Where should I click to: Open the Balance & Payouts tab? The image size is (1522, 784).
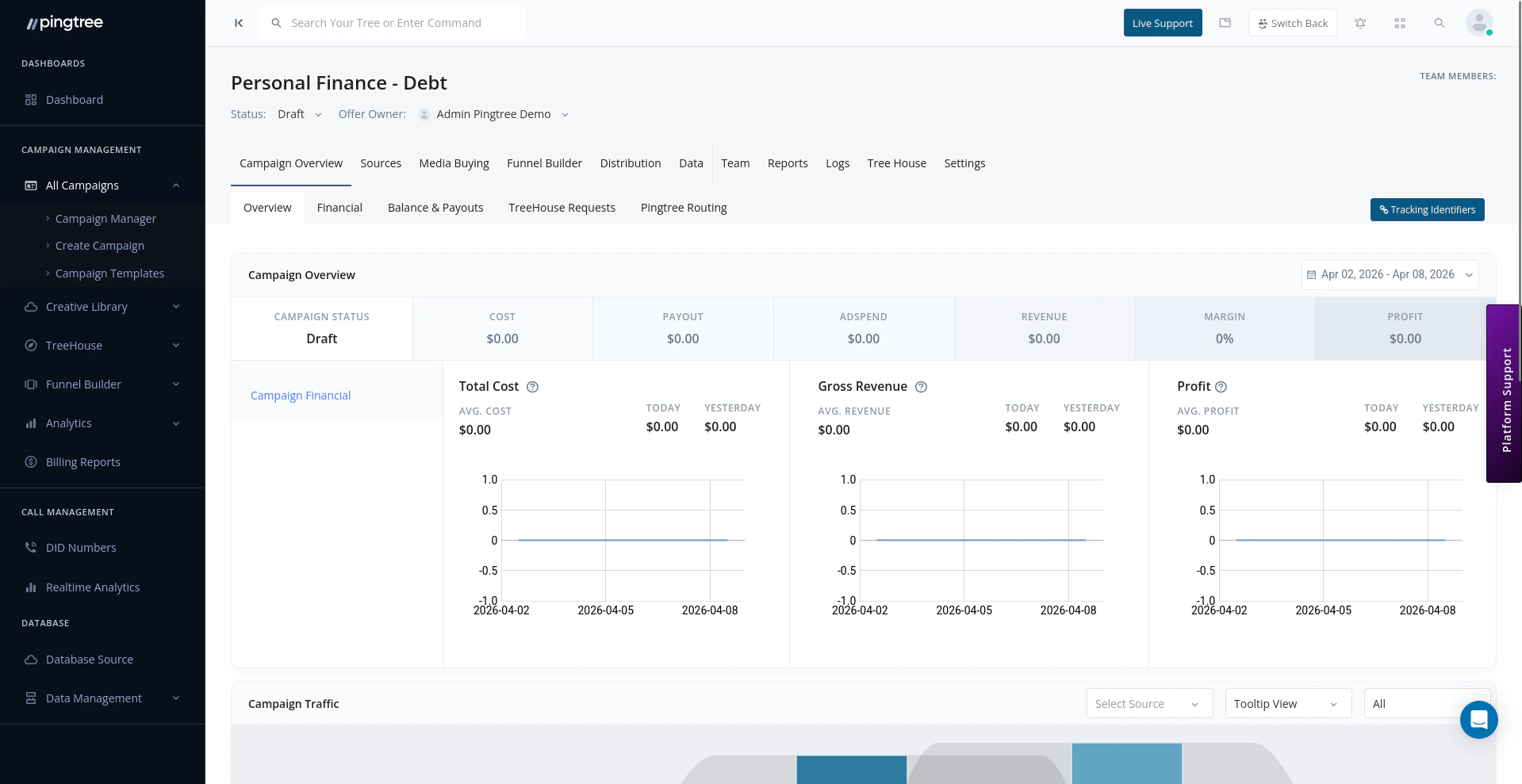pyautogui.click(x=435, y=207)
